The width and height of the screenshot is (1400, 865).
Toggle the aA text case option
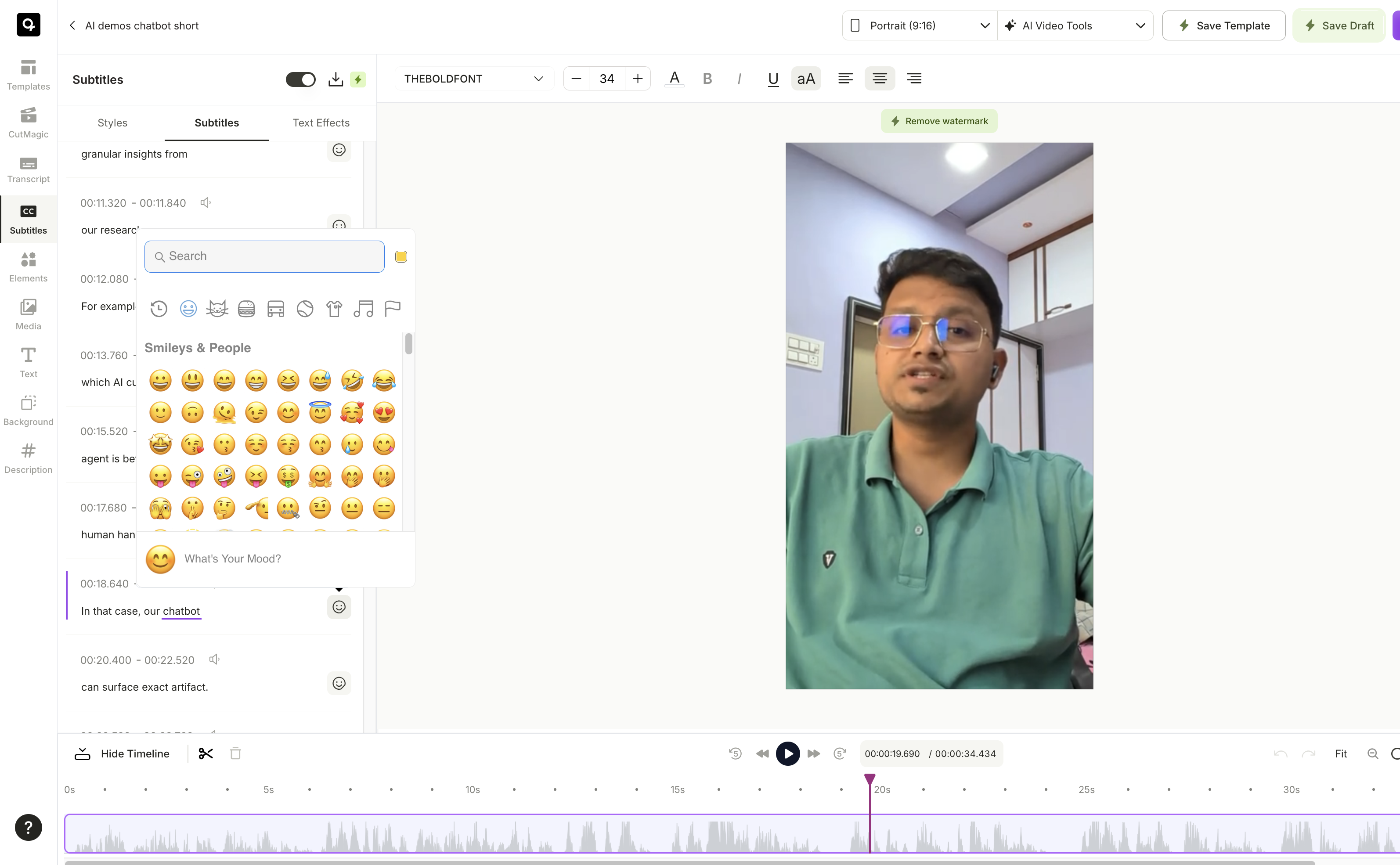coord(806,78)
